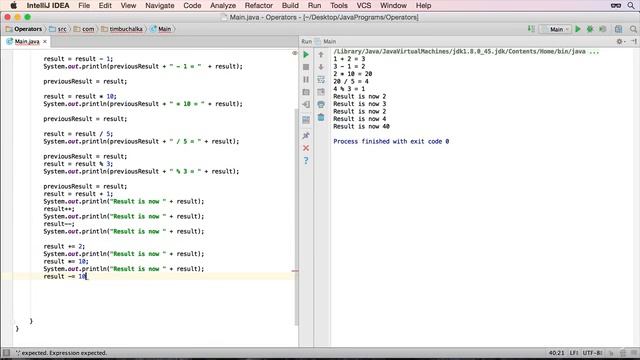
Task: Toggle soft-wrap in the Run console
Action: pyautogui.click(x=321, y=80)
